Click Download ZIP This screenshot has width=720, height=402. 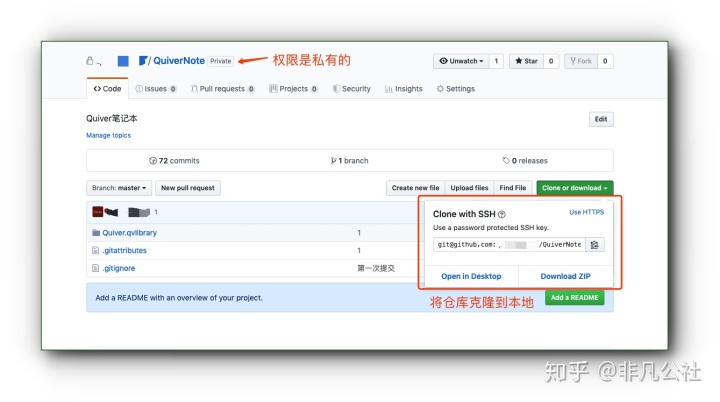(x=565, y=276)
